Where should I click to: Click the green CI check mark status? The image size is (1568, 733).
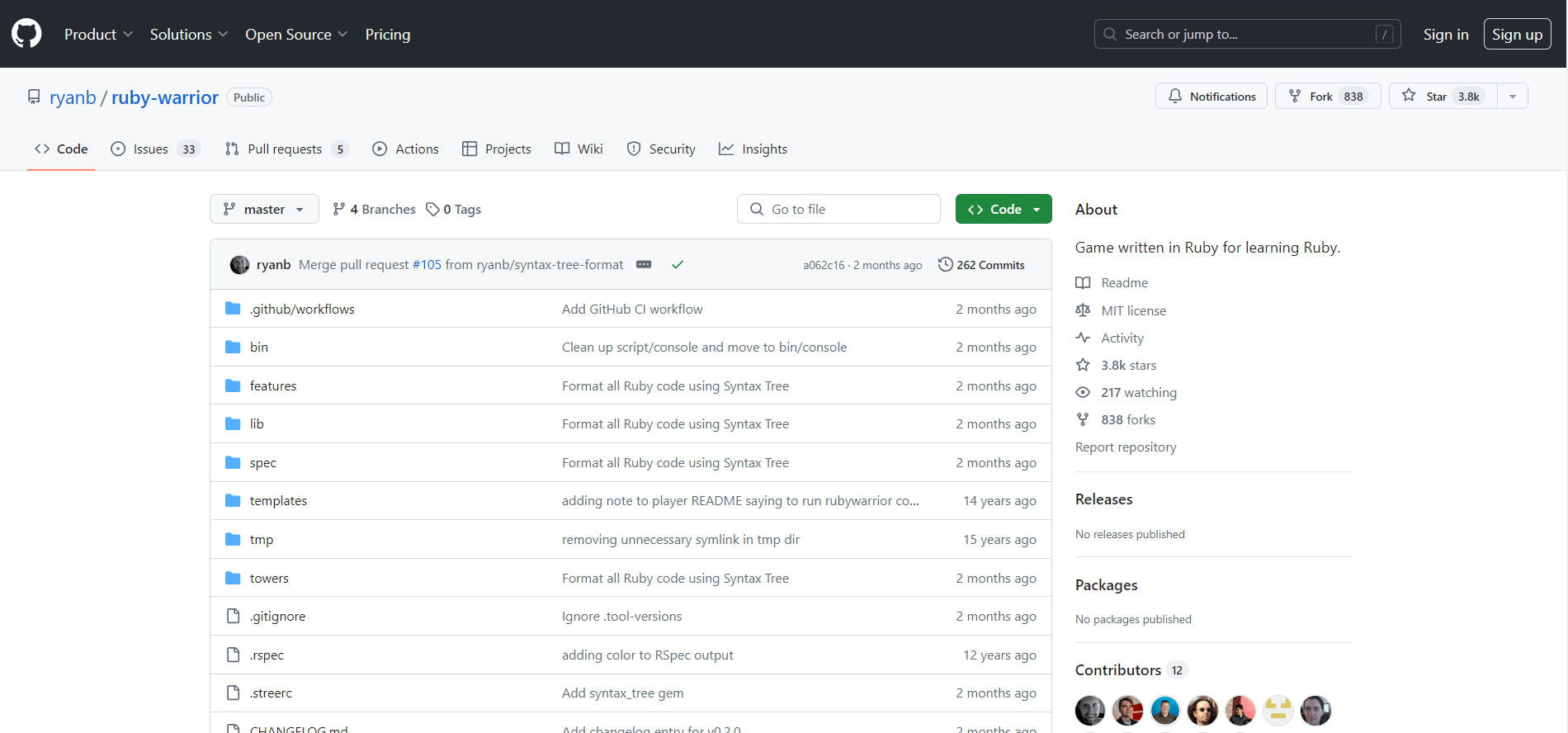click(x=678, y=264)
